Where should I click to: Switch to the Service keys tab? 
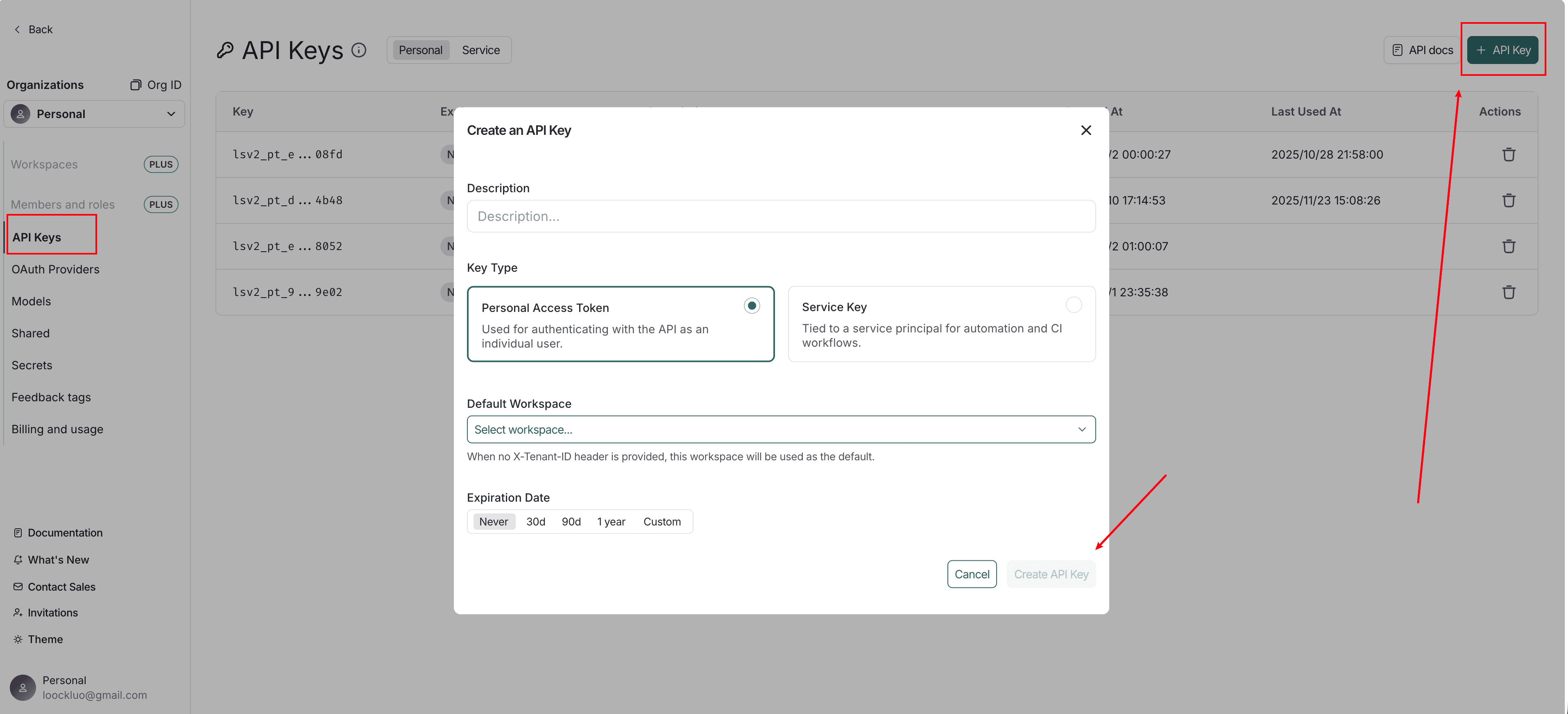480,50
